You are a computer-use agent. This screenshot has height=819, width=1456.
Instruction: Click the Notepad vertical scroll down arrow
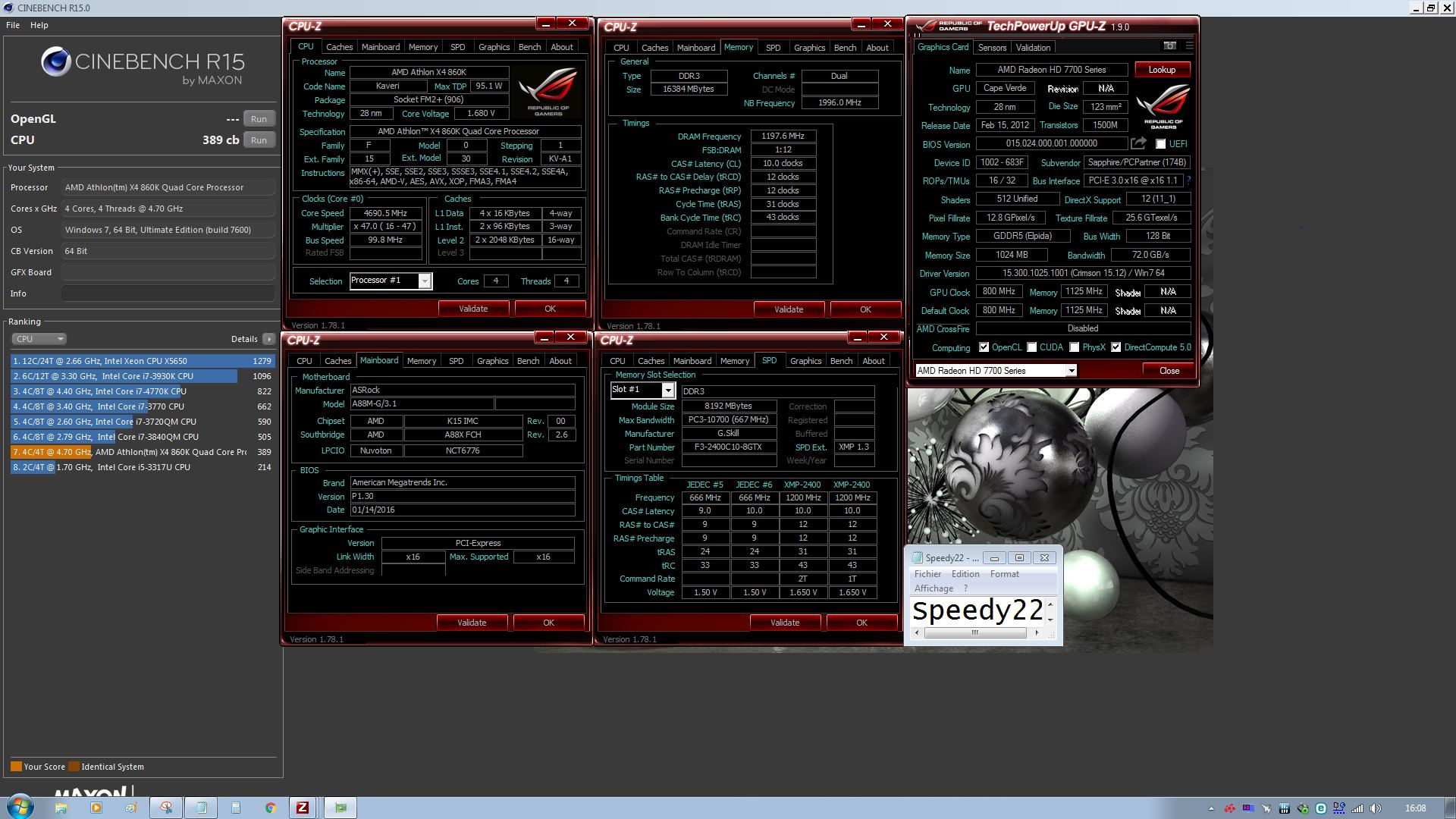[x=1050, y=620]
